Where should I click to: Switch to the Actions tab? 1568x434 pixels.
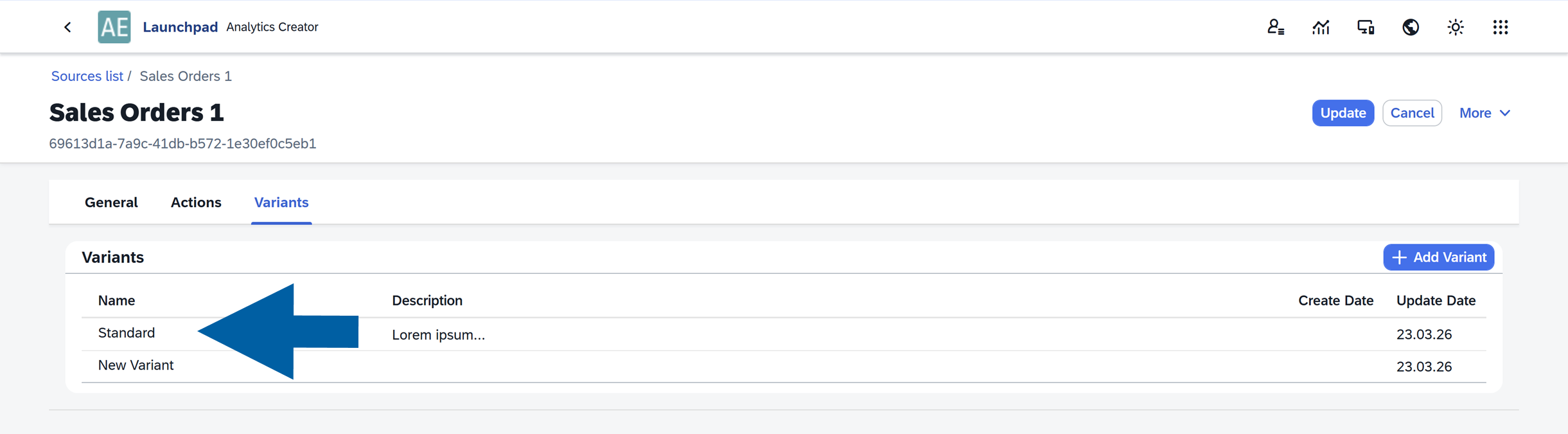click(x=196, y=203)
